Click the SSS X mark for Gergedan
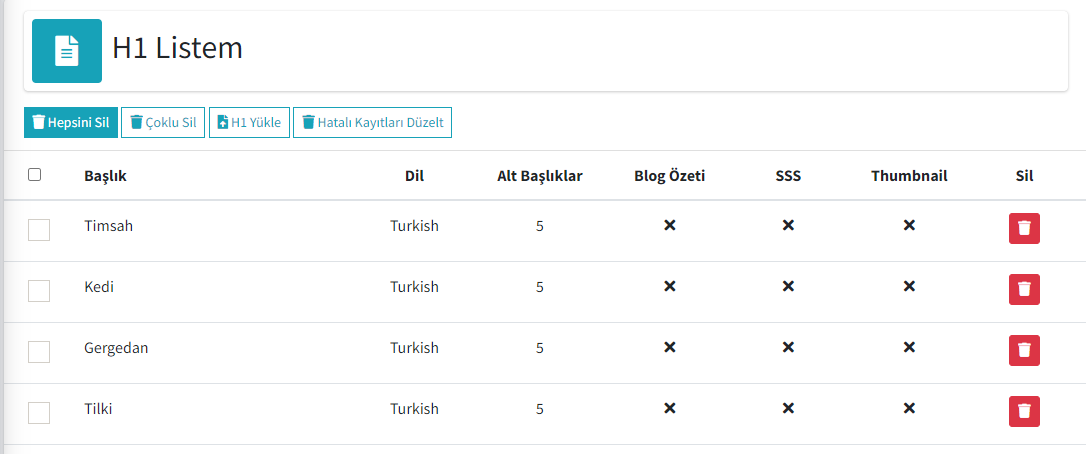The image size is (1086, 454). (787, 347)
